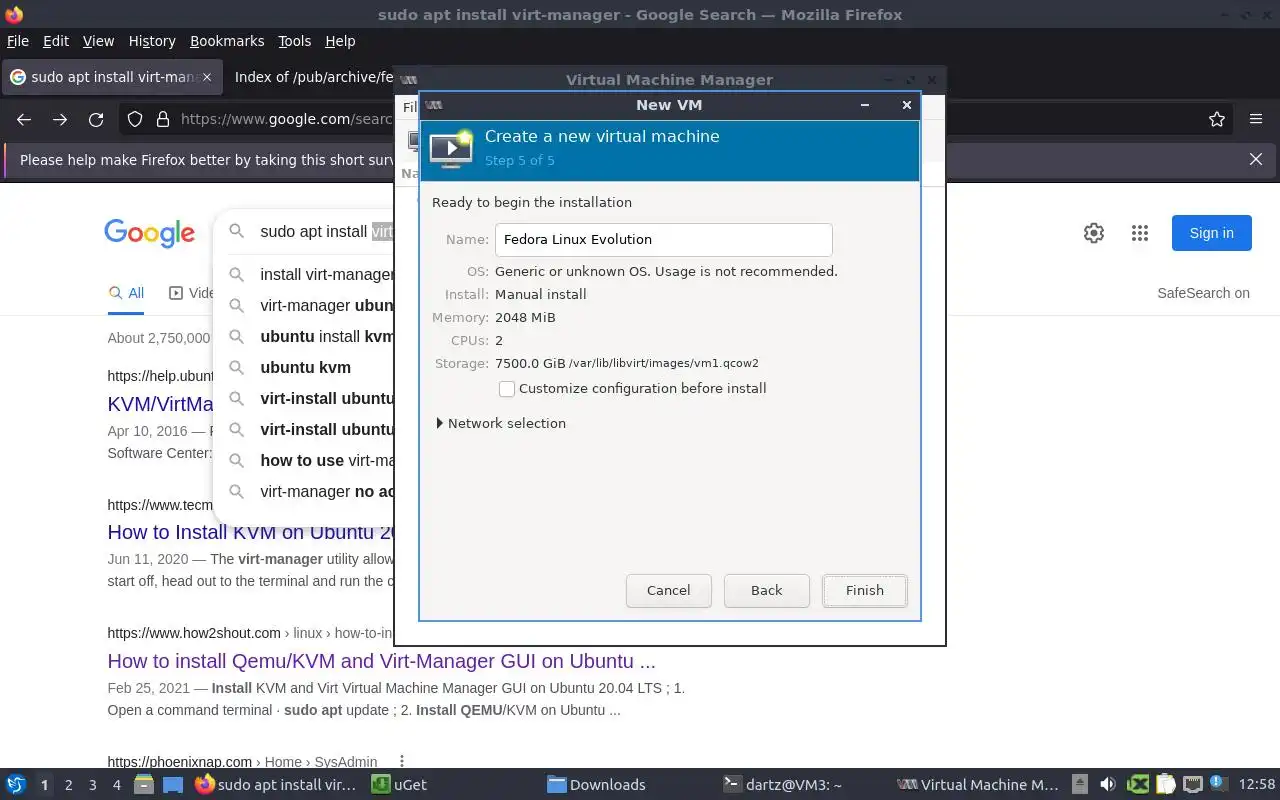This screenshot has width=1280, height=800.
Task: Click SafeSearch on label
Action: [1203, 293]
